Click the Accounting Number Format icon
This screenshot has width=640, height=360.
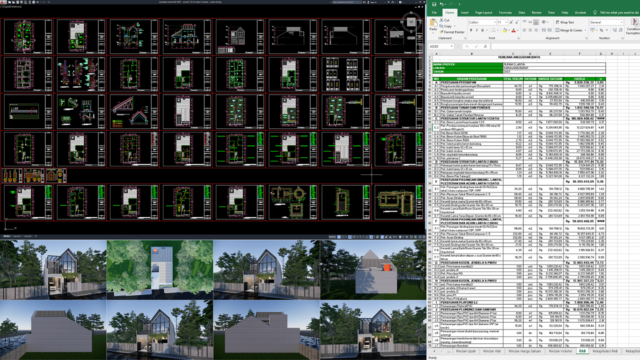pyautogui.click(x=593, y=30)
